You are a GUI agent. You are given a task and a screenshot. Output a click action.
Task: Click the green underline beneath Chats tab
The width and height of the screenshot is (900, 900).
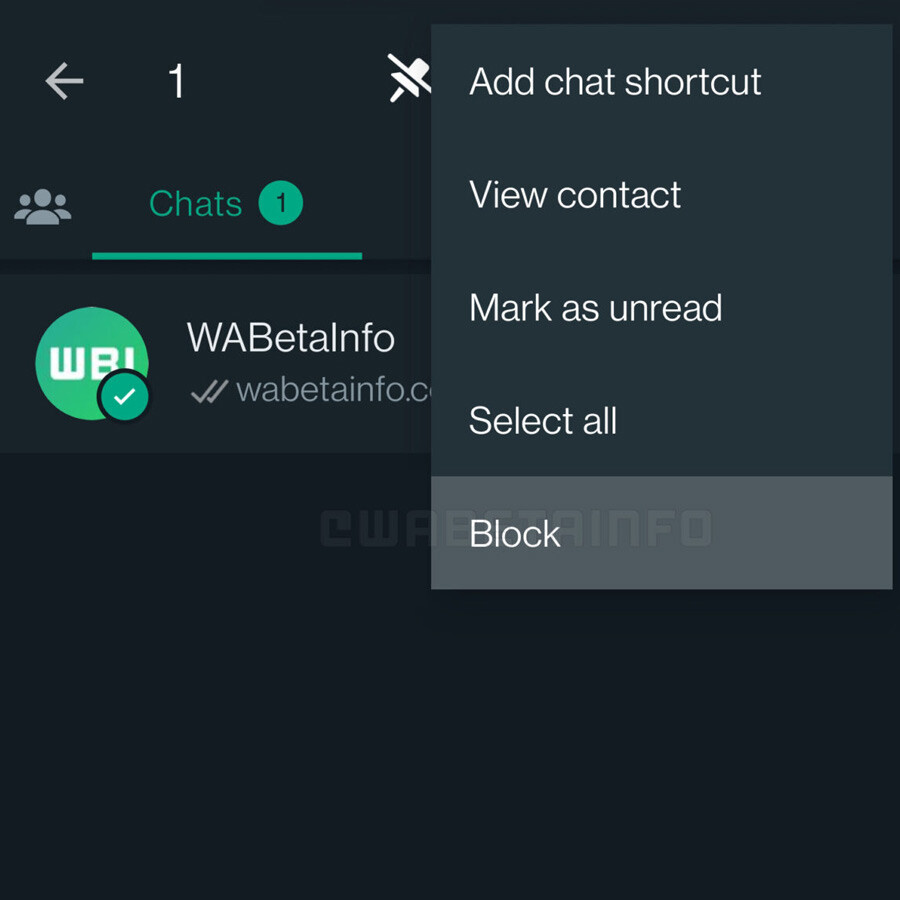point(226,256)
